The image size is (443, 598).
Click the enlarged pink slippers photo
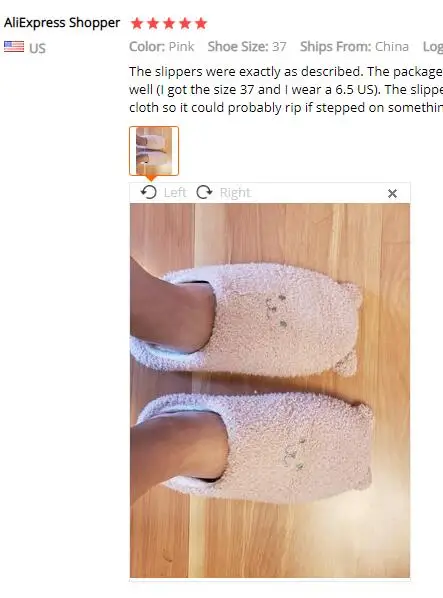coord(270,391)
